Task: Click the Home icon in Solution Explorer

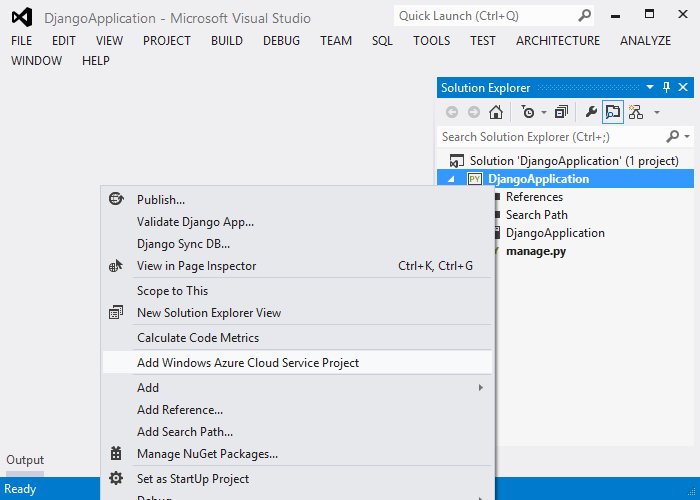Action: (x=496, y=112)
